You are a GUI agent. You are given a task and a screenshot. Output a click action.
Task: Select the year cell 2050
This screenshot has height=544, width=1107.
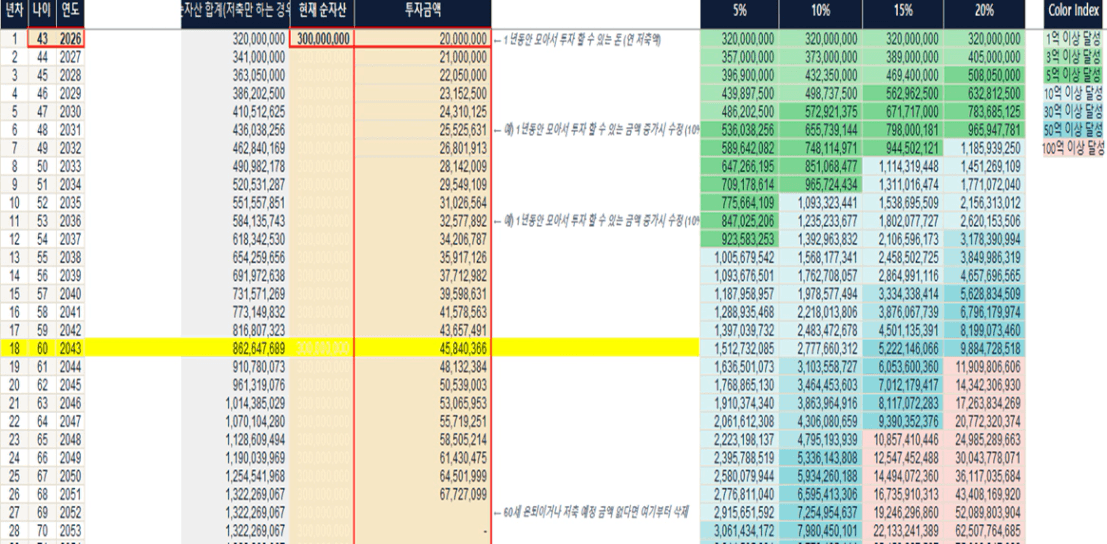pyautogui.click(x=71, y=475)
